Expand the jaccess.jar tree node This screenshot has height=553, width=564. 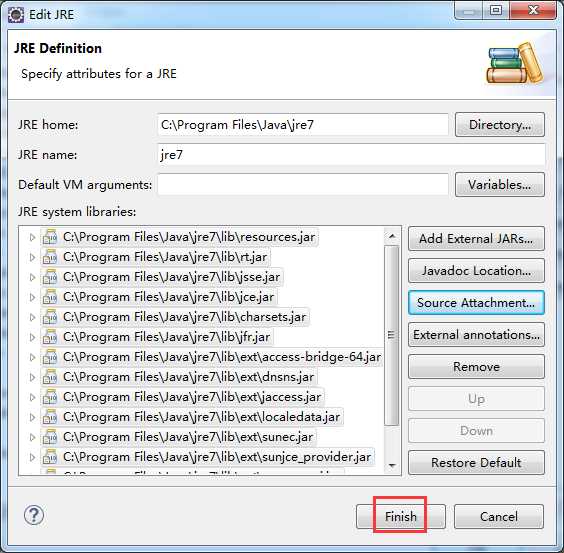tap(32, 397)
